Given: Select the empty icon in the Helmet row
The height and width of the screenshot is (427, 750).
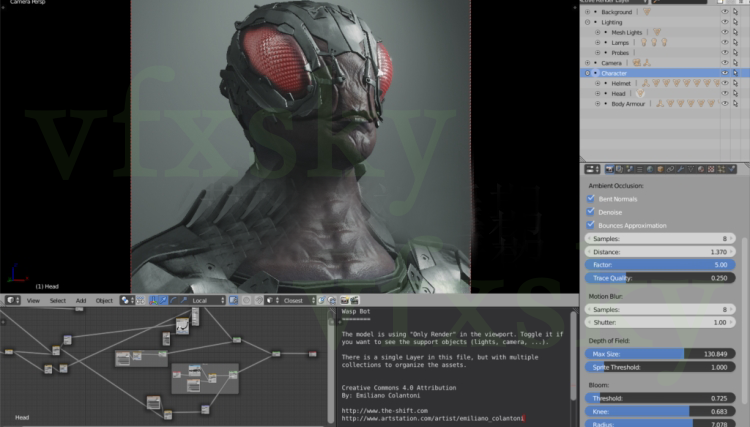Looking at the screenshot, I should (646, 83).
